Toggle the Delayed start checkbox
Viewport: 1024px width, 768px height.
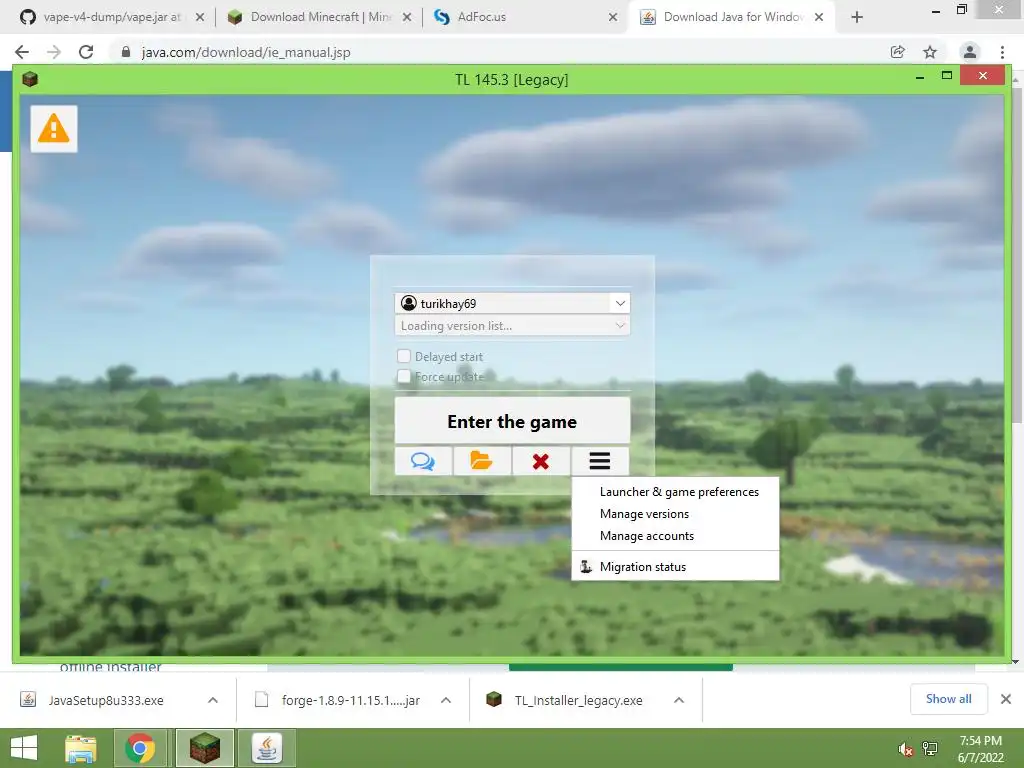404,356
